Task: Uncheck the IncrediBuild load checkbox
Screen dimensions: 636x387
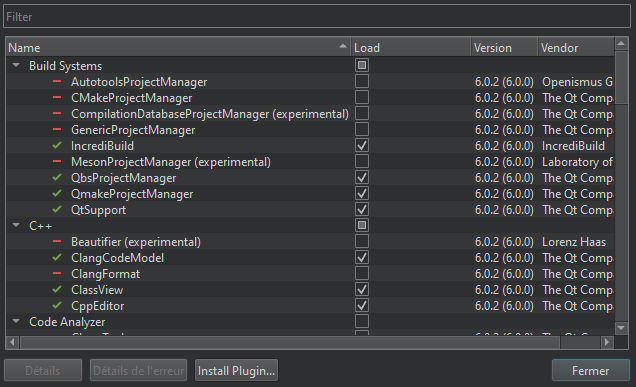Action: (x=362, y=145)
